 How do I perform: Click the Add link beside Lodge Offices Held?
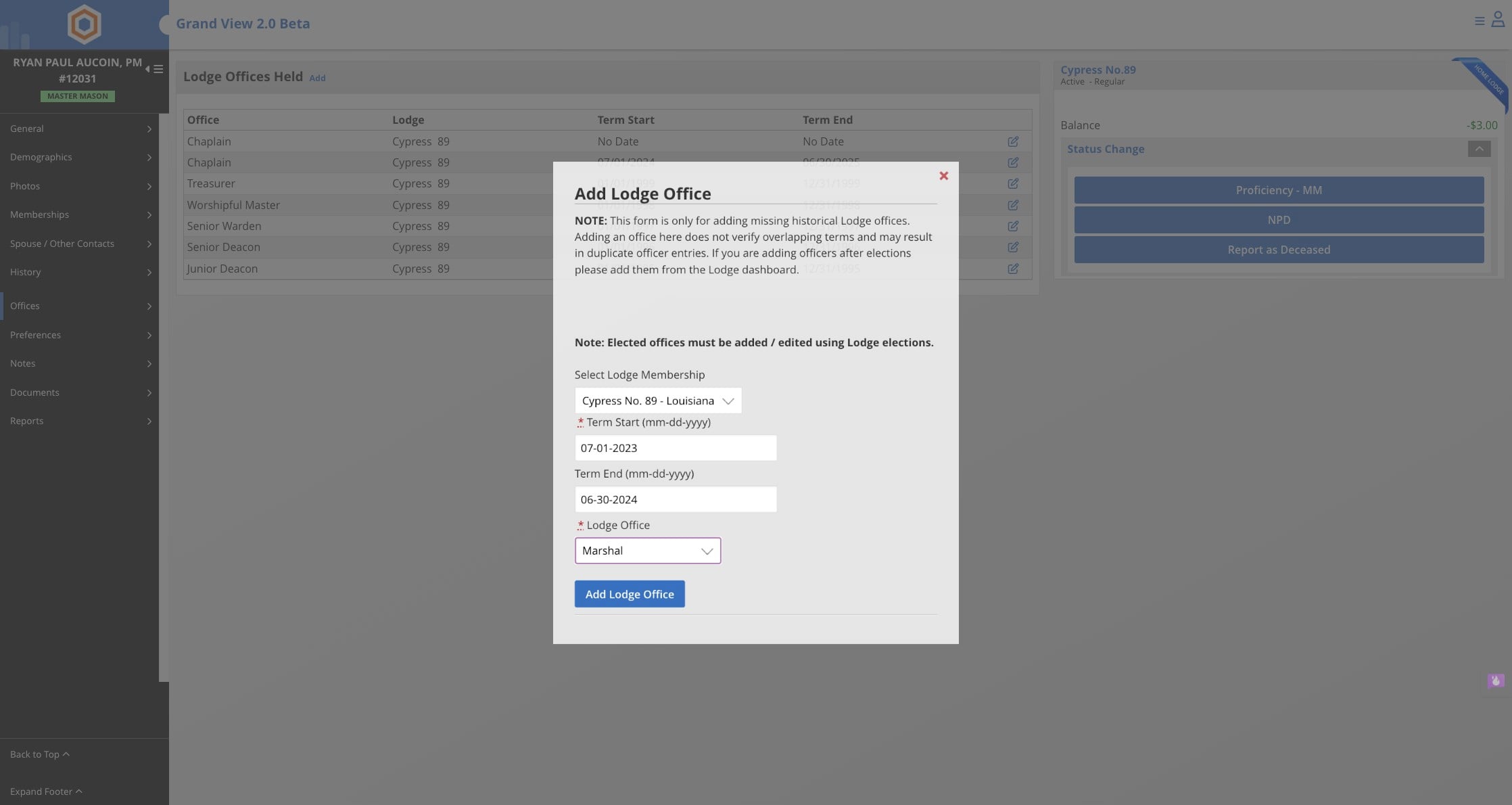coord(317,78)
